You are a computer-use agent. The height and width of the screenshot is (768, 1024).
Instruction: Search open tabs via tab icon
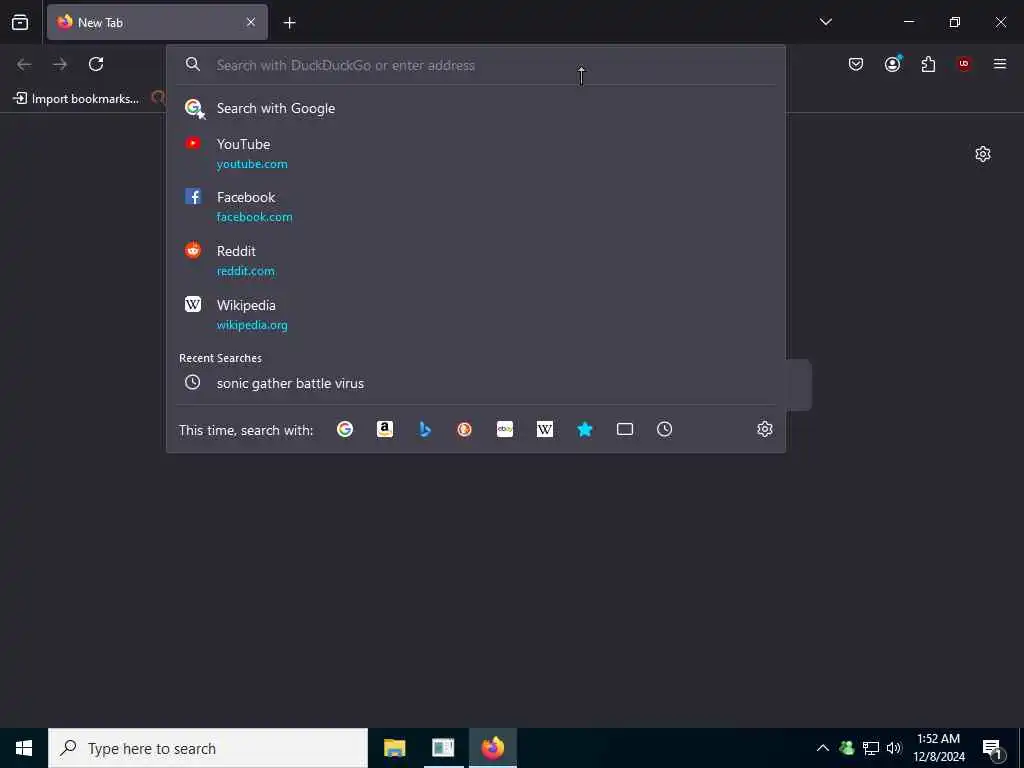click(625, 429)
